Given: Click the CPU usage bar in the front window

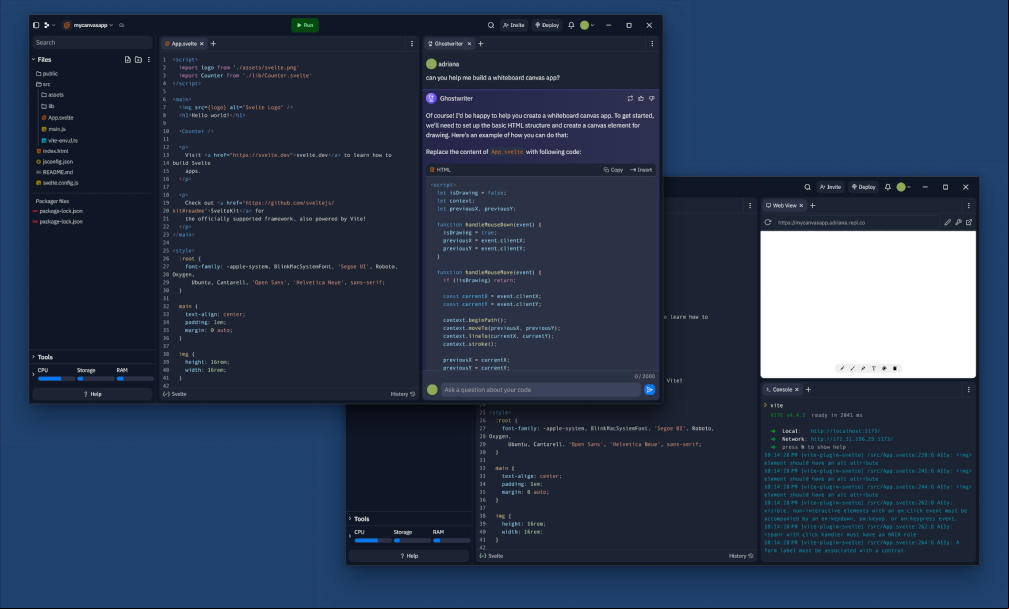Looking at the screenshot, I should [x=56, y=379].
